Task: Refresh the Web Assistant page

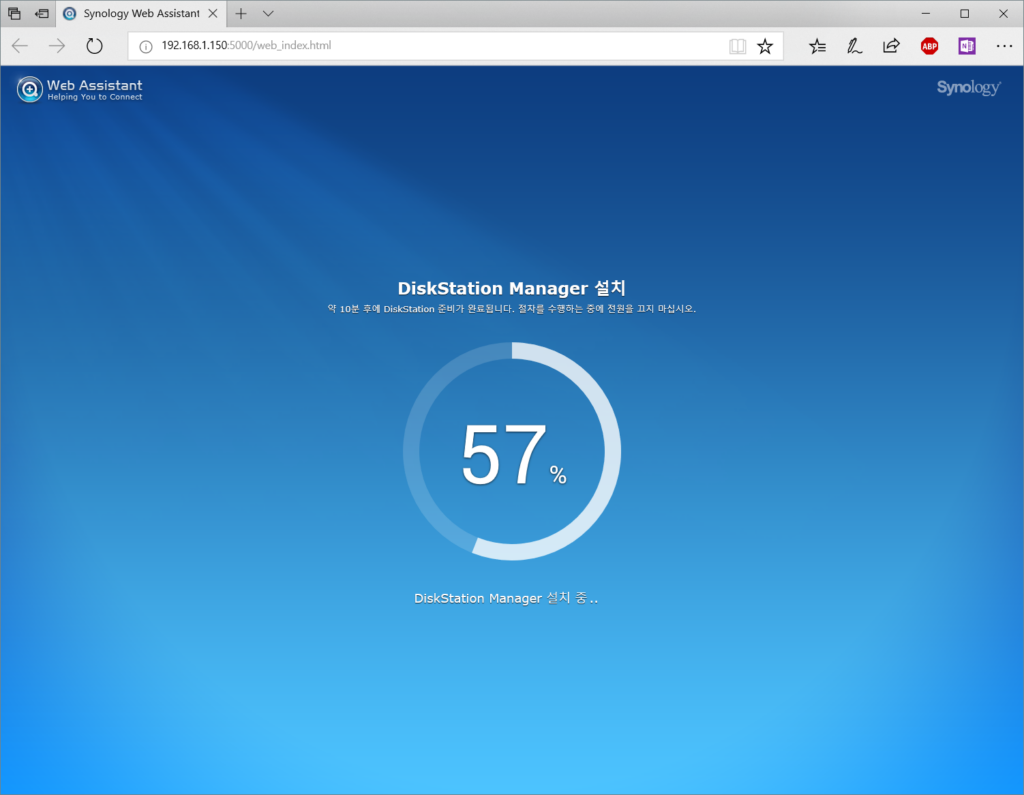Action: pos(95,46)
